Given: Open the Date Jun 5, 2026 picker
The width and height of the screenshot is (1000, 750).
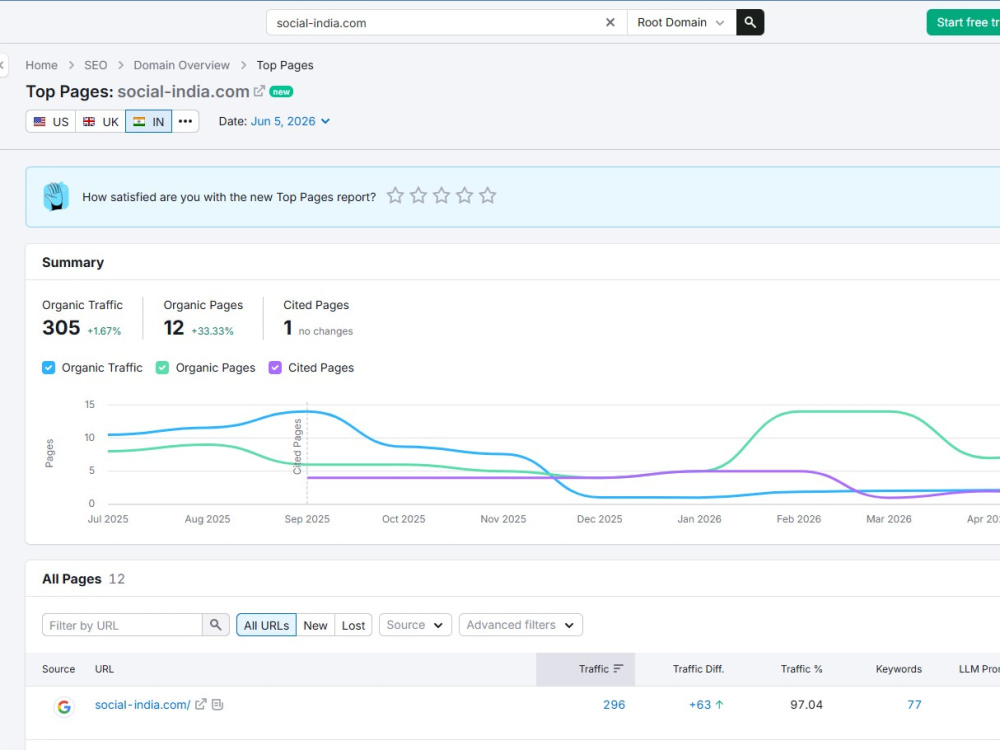Looking at the screenshot, I should pyautogui.click(x=290, y=121).
